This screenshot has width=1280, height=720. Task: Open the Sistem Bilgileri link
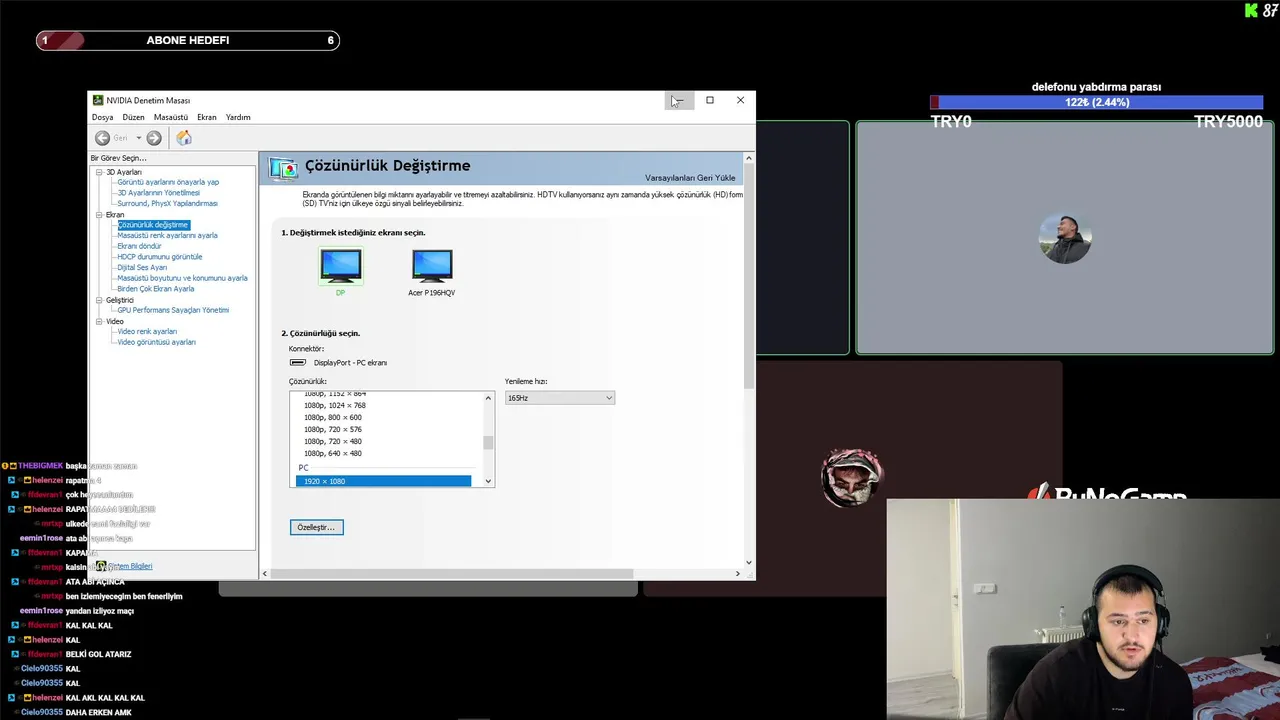pyautogui.click(x=130, y=566)
